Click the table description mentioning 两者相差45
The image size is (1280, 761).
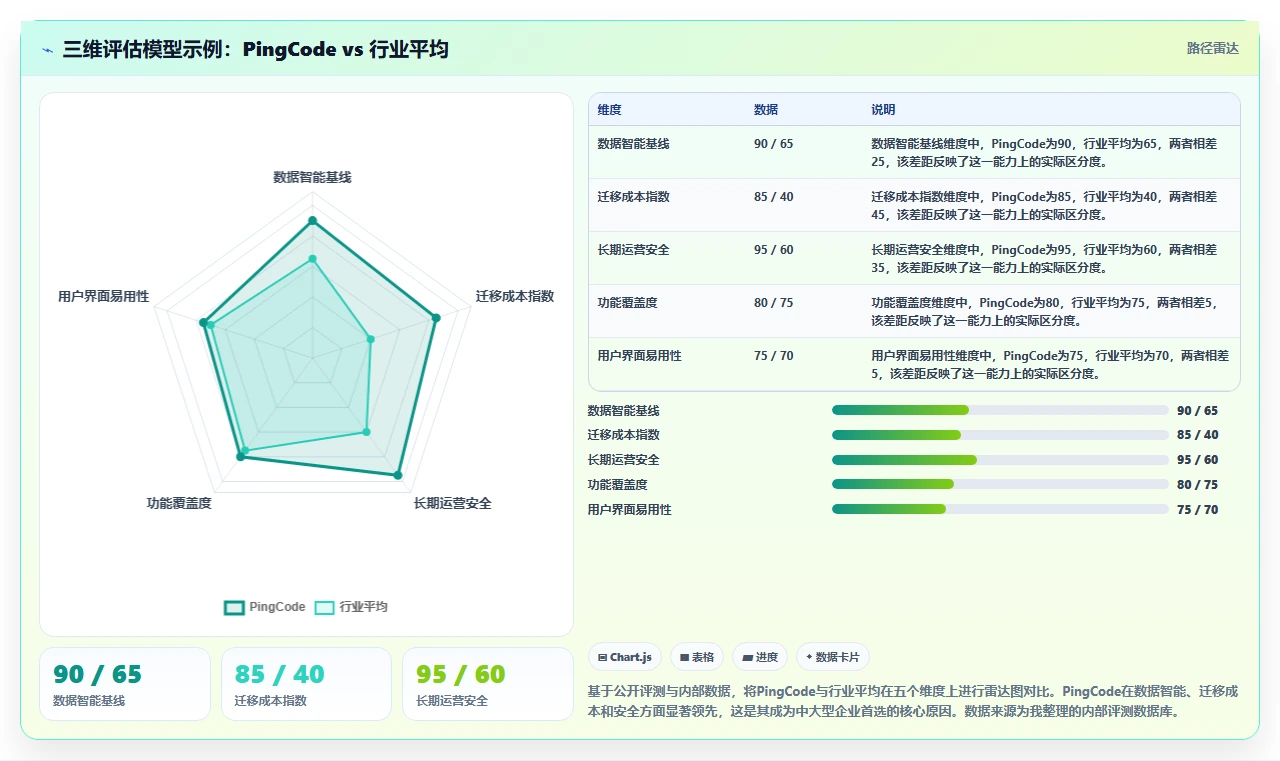(1045, 205)
